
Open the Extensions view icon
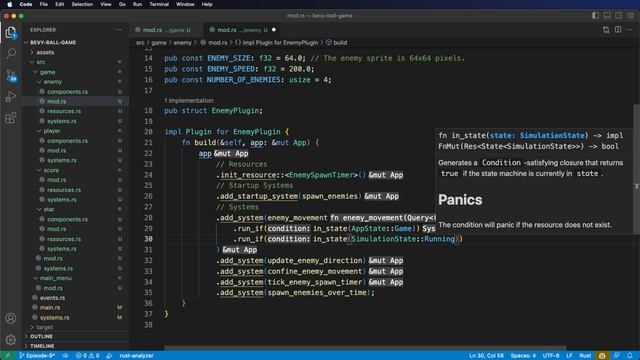(x=11, y=118)
